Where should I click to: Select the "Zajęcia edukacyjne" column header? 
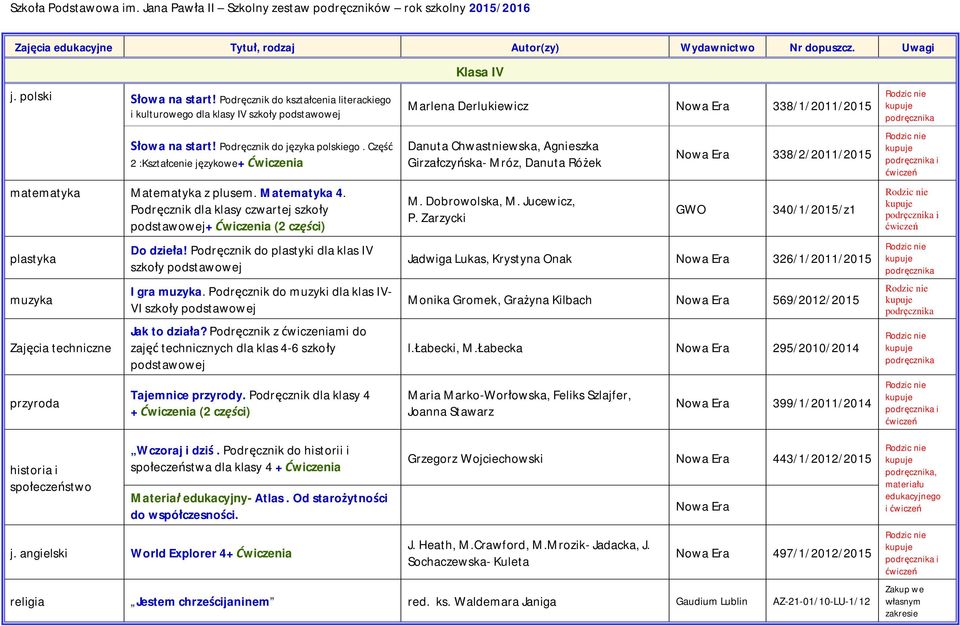pos(64,48)
